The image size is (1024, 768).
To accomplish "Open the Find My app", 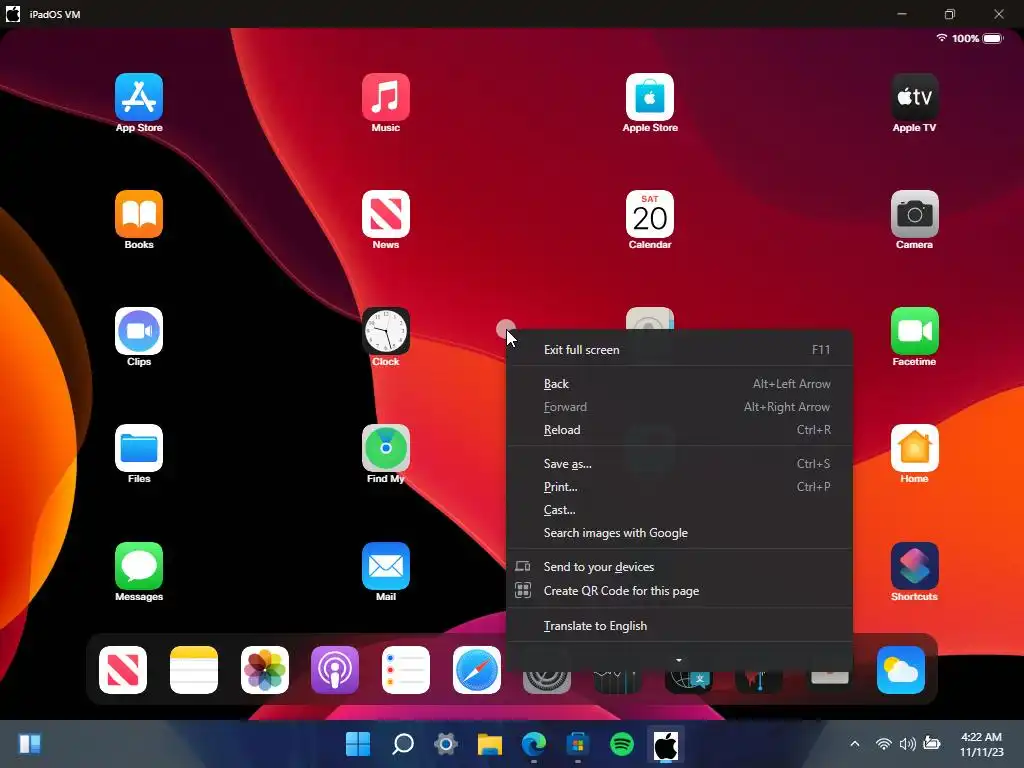I will click(385, 448).
